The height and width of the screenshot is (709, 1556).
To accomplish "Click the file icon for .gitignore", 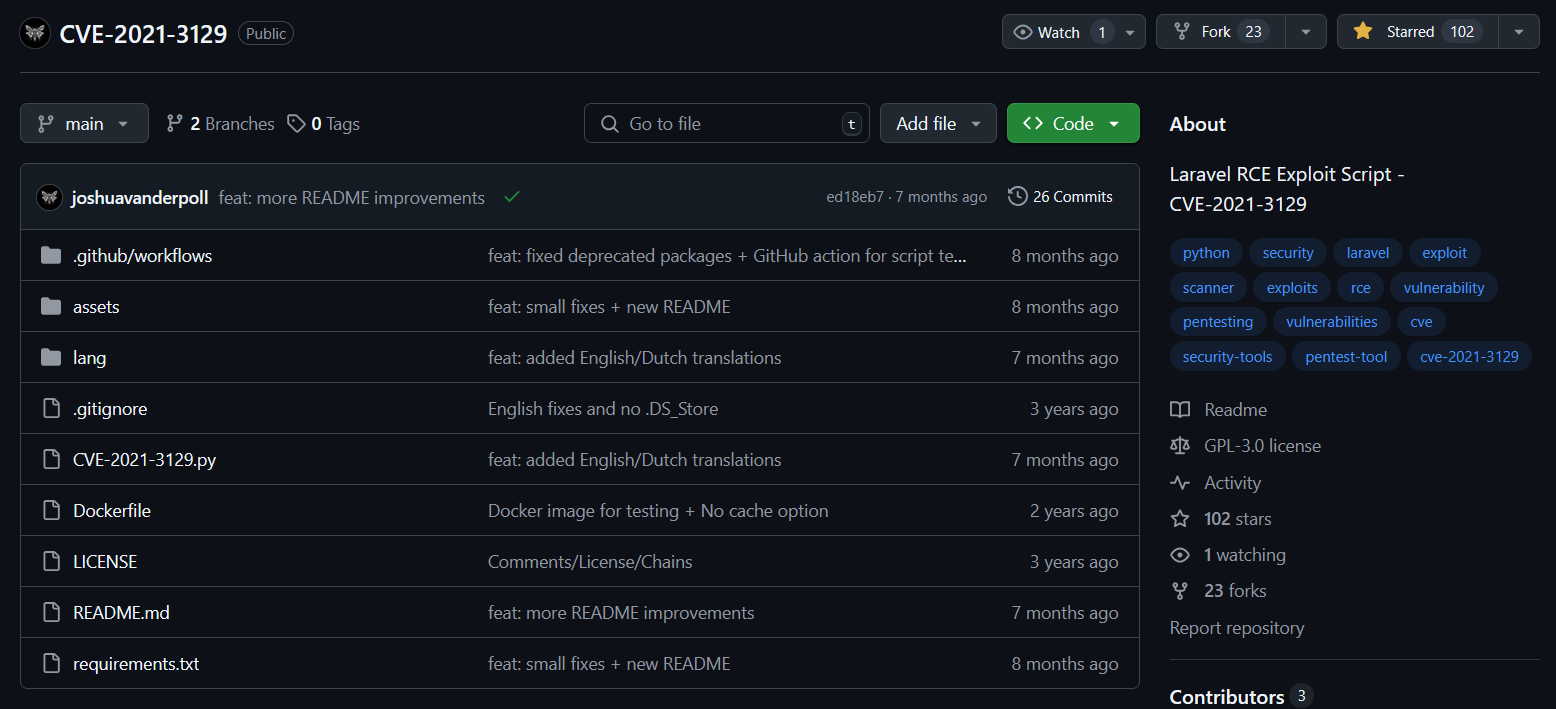I will [x=51, y=409].
